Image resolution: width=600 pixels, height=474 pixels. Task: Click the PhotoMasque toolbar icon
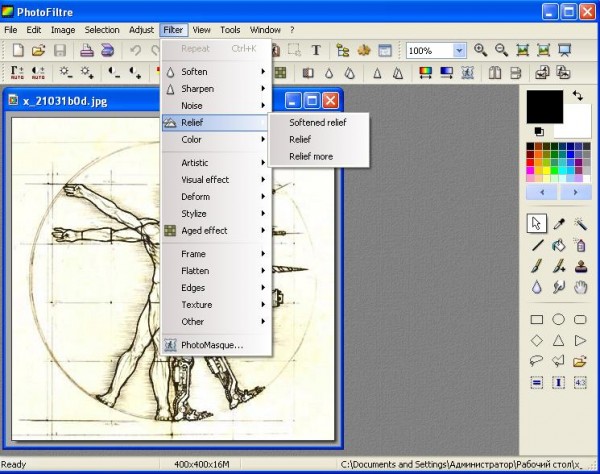(467, 72)
